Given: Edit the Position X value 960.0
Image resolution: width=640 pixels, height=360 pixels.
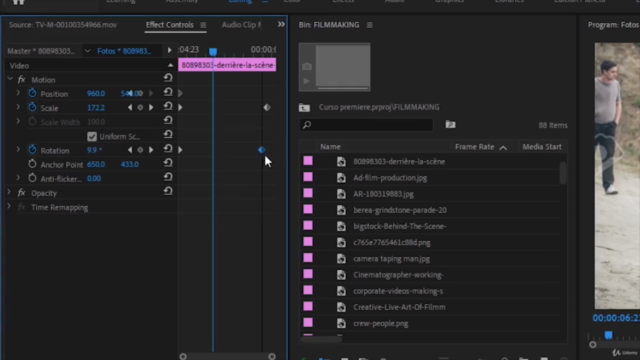Looking at the screenshot, I should coord(96,93).
